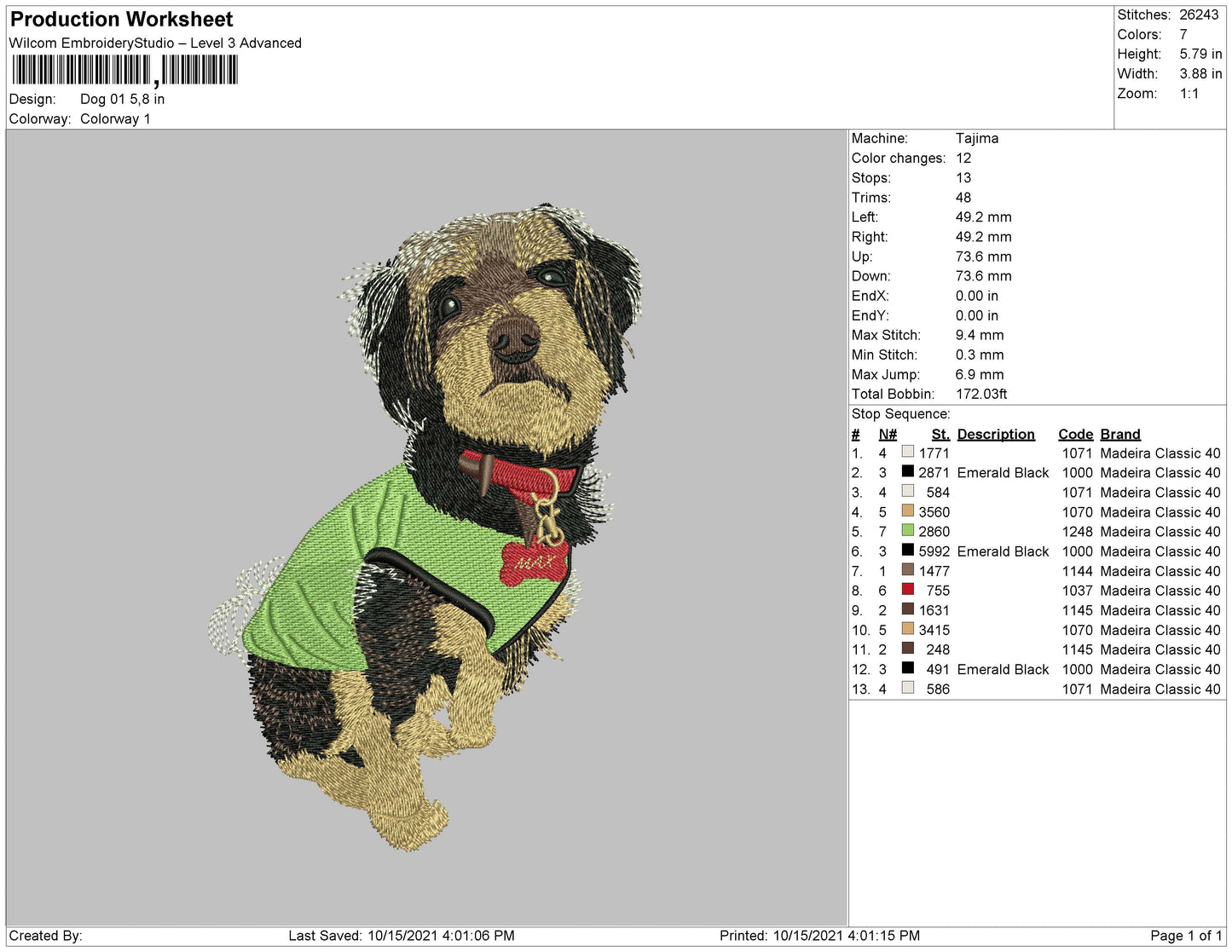Click the 'Stop Sequence:' heading
The width and height of the screenshot is (1232, 952).
[x=900, y=413]
